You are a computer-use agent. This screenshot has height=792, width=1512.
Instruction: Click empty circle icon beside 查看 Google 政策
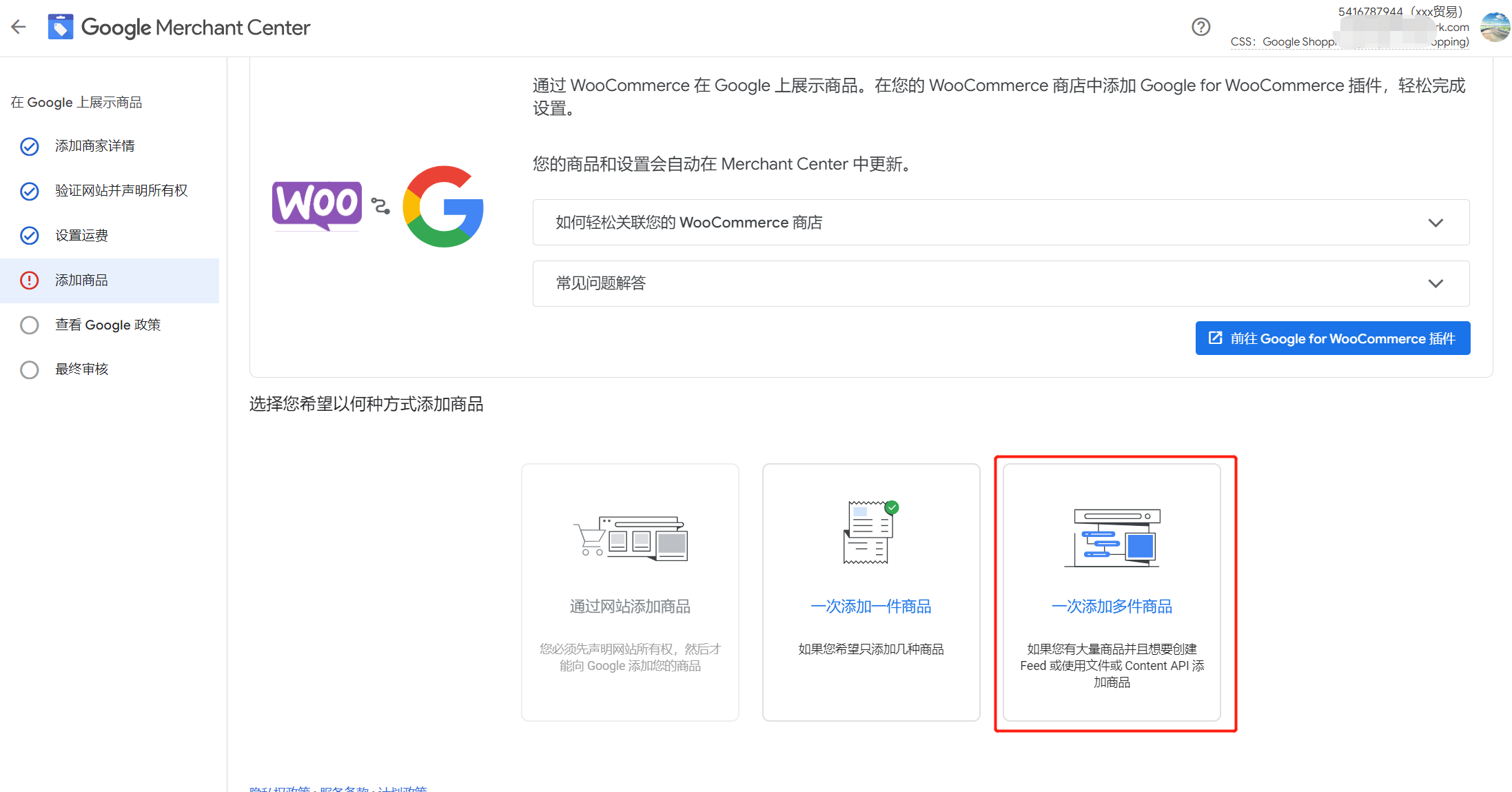[30, 325]
